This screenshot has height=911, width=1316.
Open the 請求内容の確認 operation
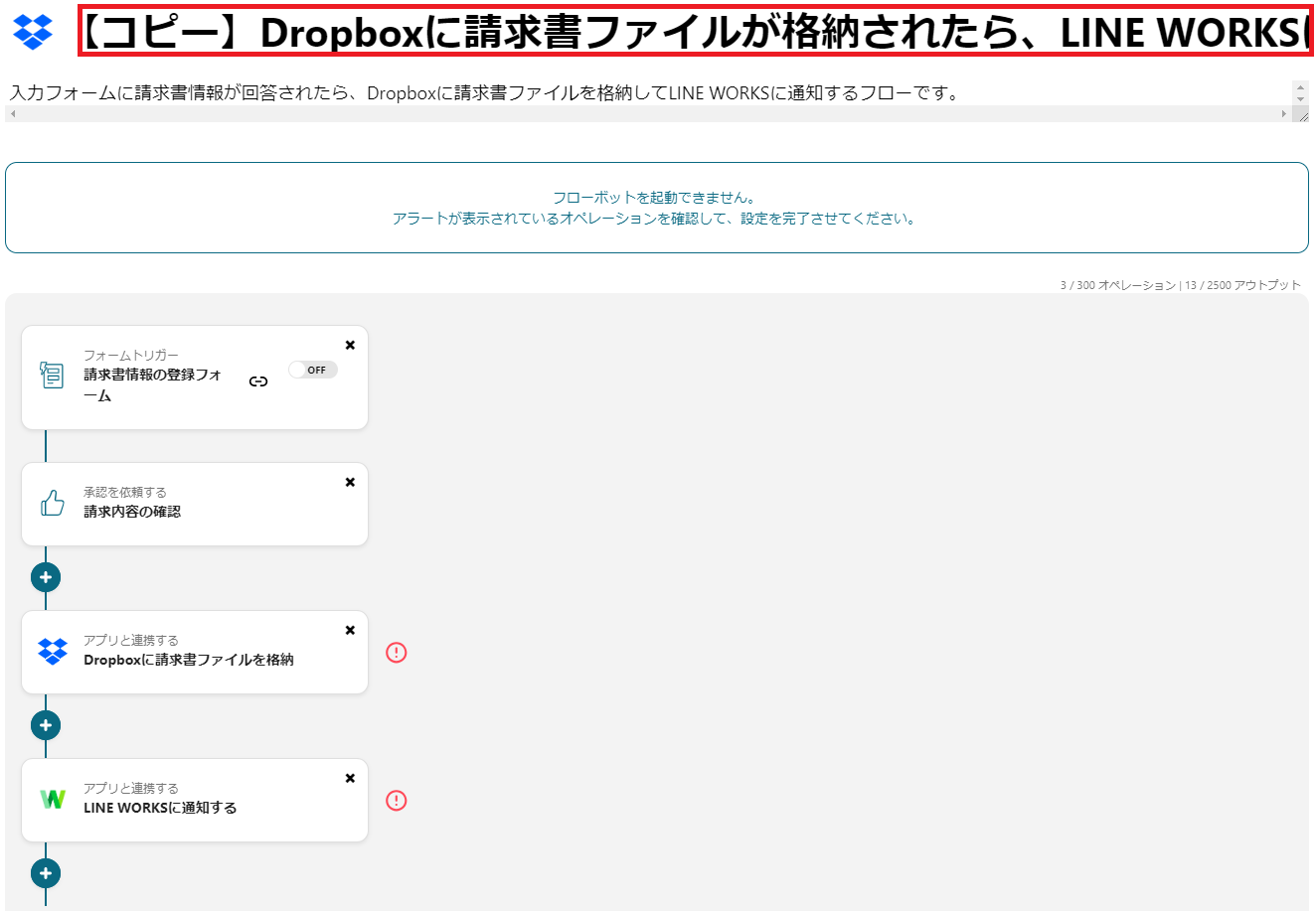point(195,504)
